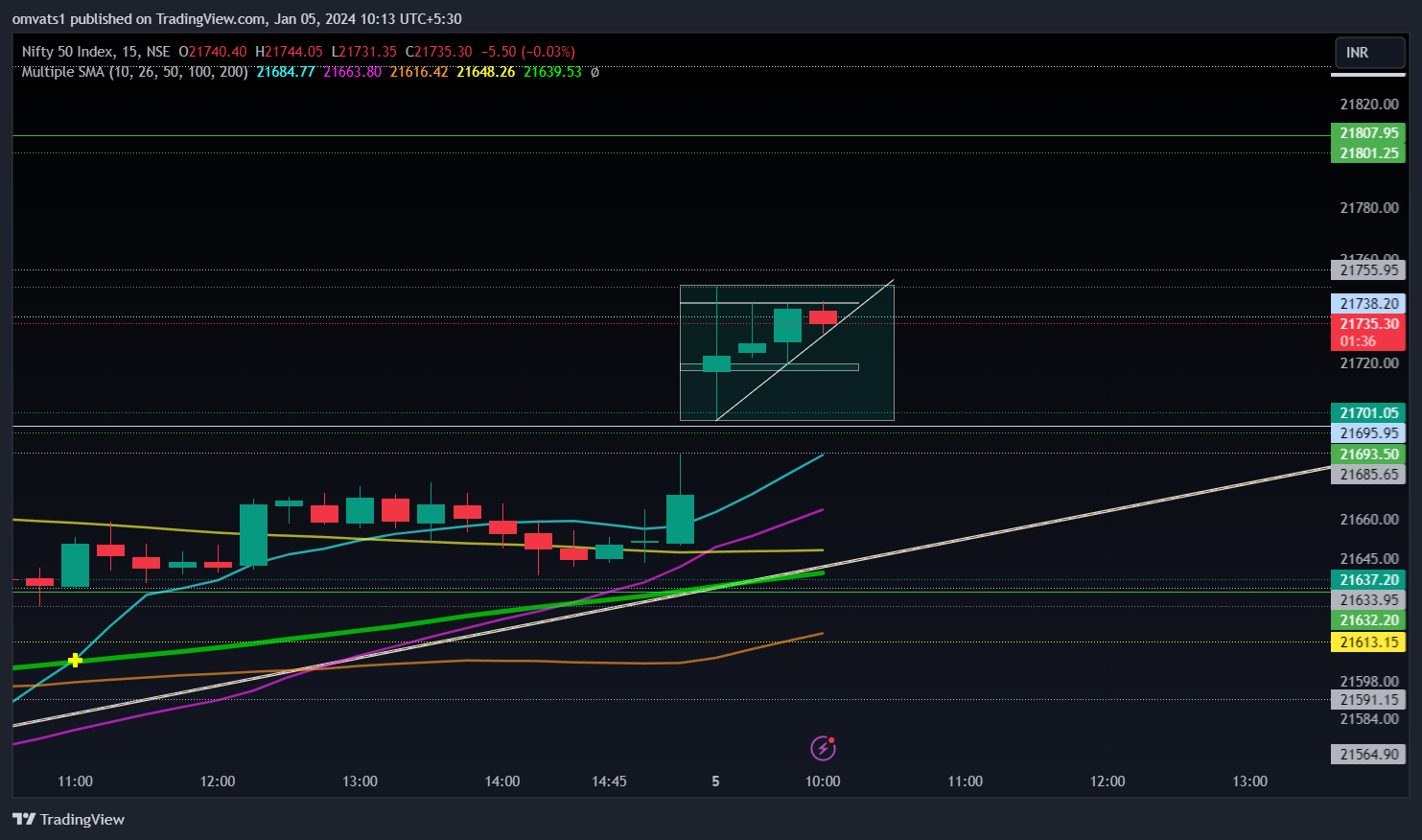Click the bar countdown timer 01:36
Screen dimensions: 1422x840
coord(1358,341)
